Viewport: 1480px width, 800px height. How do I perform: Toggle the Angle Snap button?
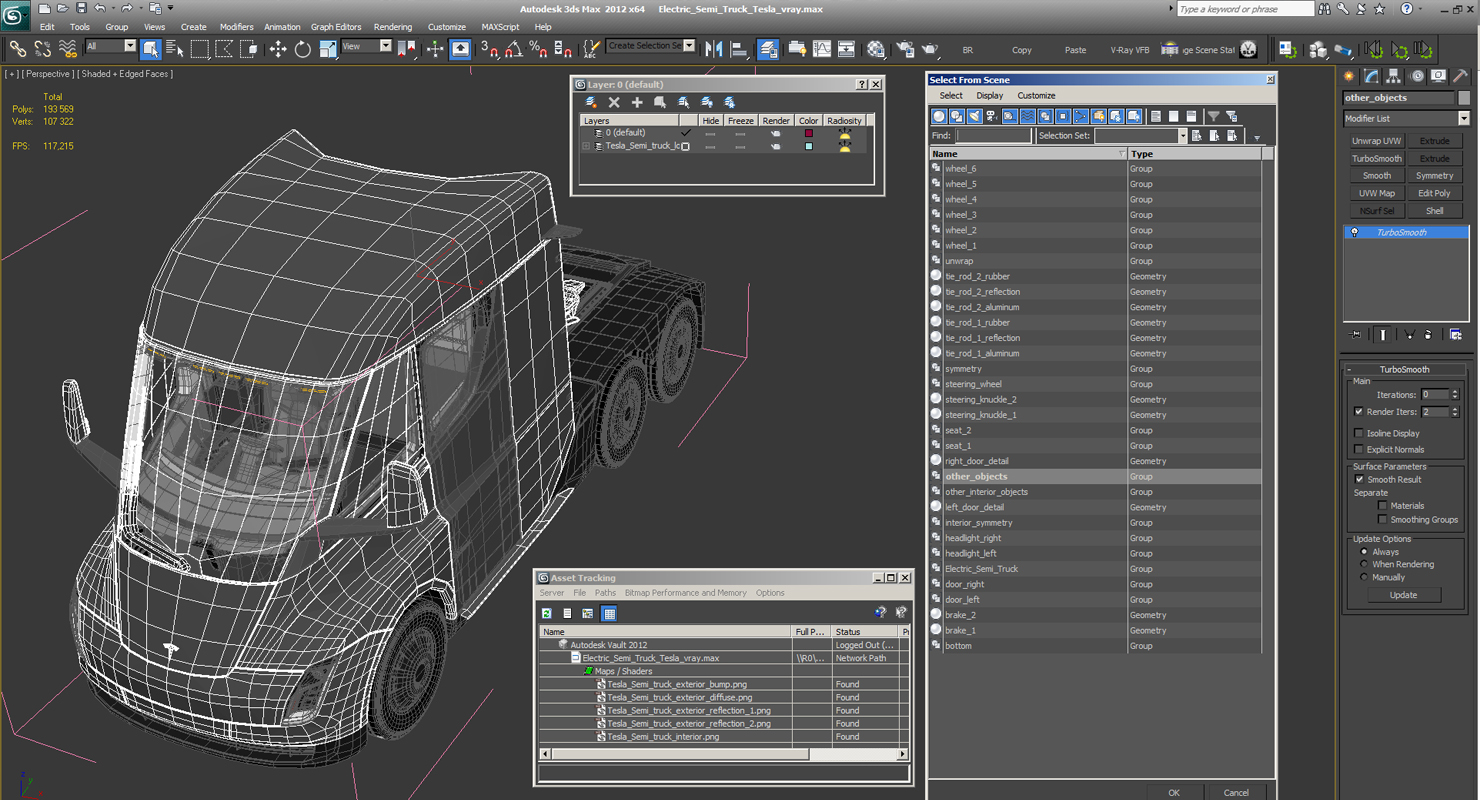pos(513,49)
